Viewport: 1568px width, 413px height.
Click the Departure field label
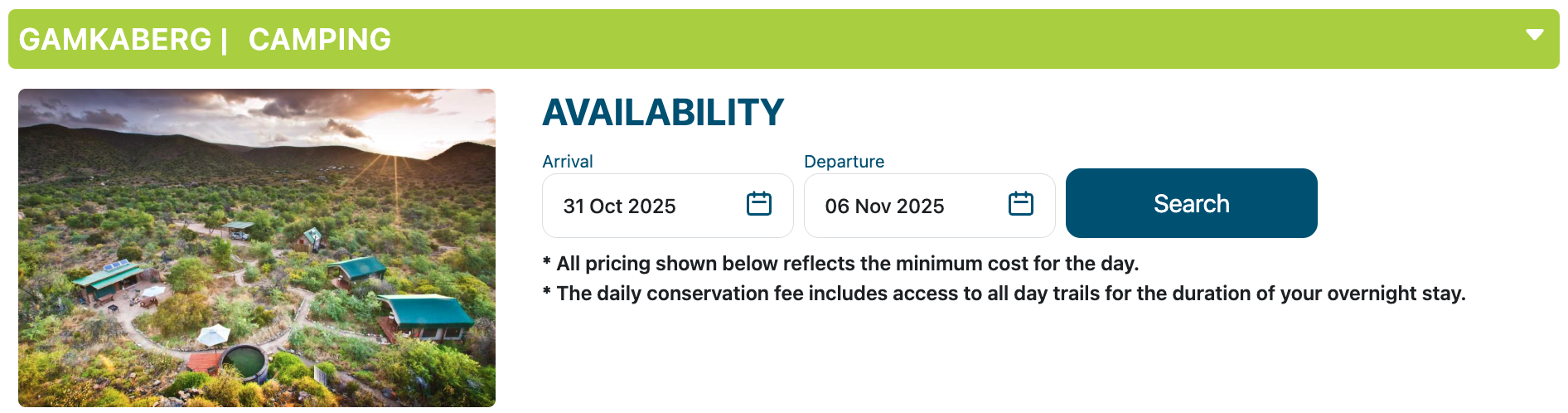tap(844, 162)
